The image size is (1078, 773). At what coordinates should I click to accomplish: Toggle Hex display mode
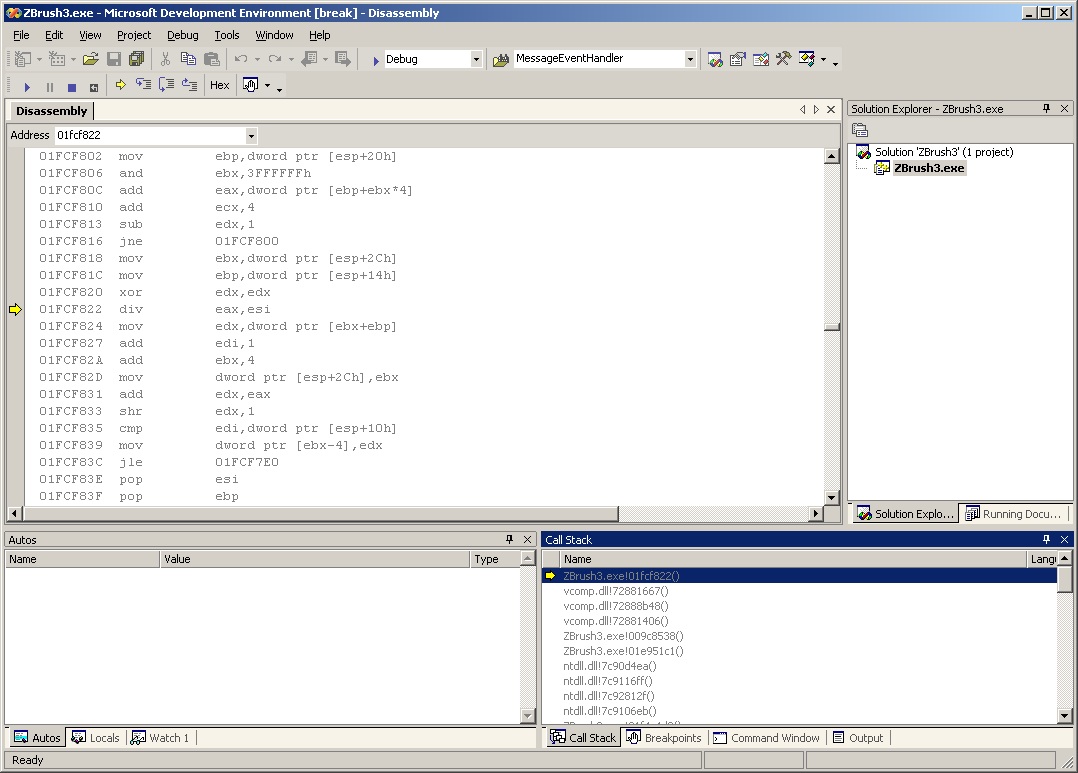click(220, 86)
